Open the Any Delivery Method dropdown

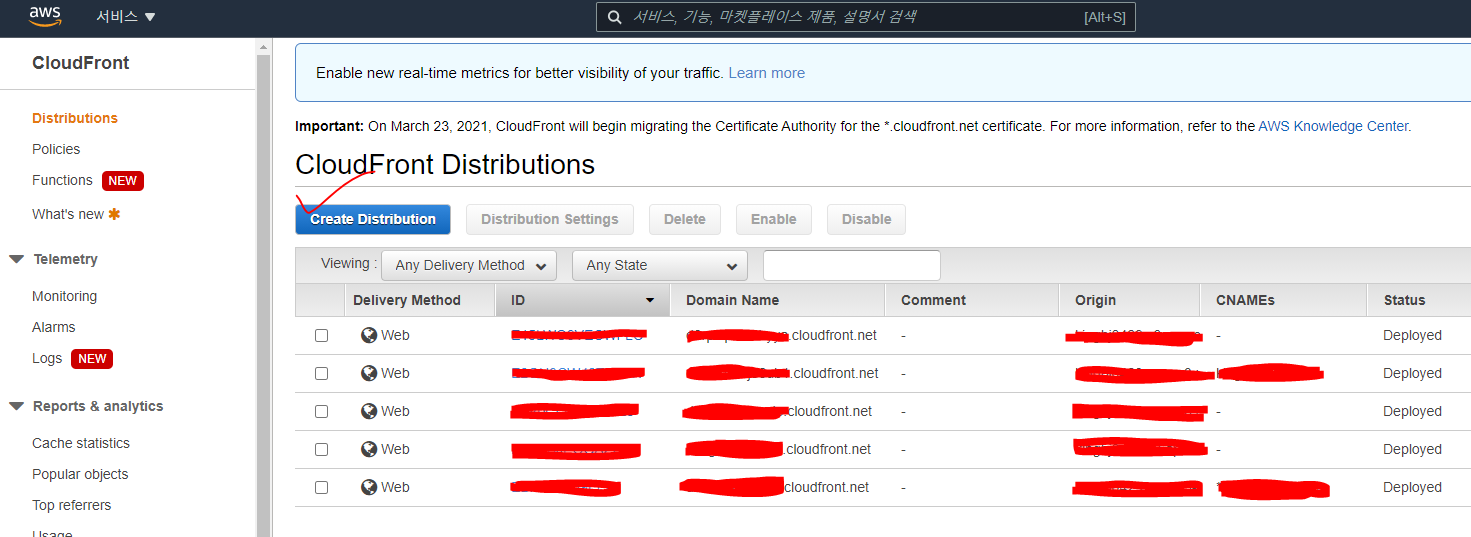pyautogui.click(x=469, y=265)
